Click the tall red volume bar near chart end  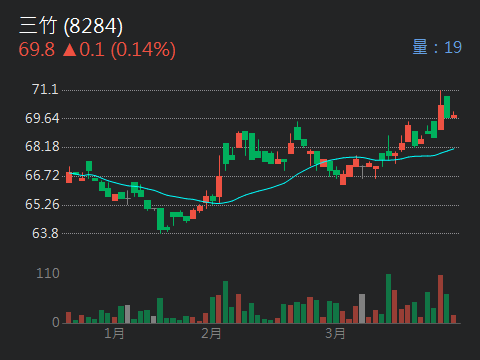pyautogui.click(x=441, y=299)
